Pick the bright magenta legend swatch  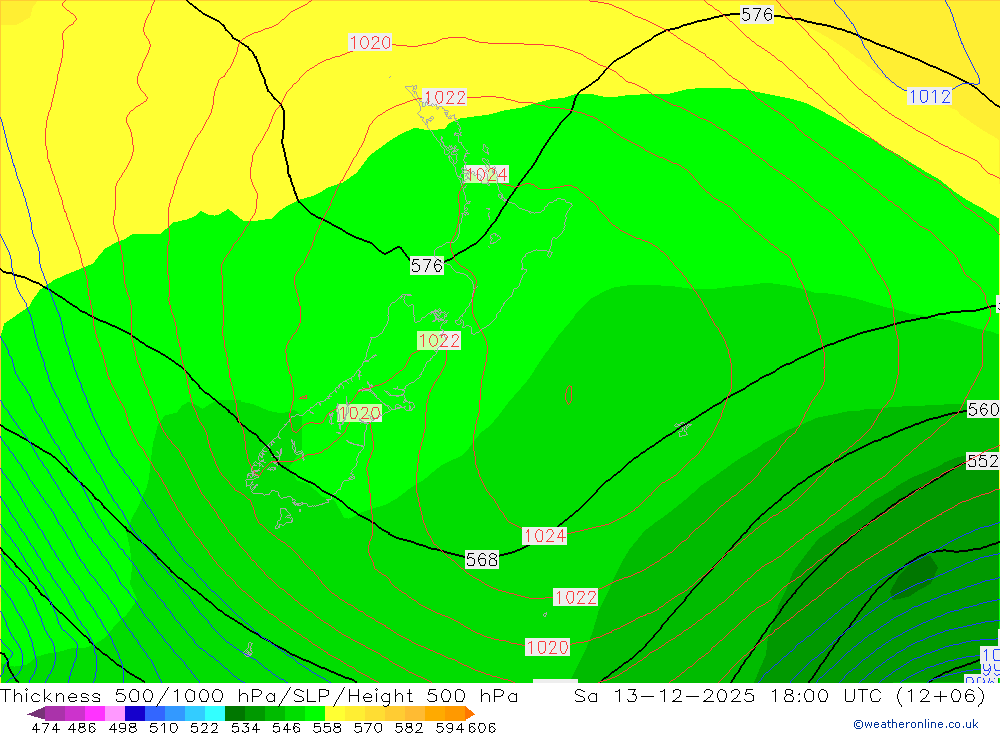[x=95, y=713]
